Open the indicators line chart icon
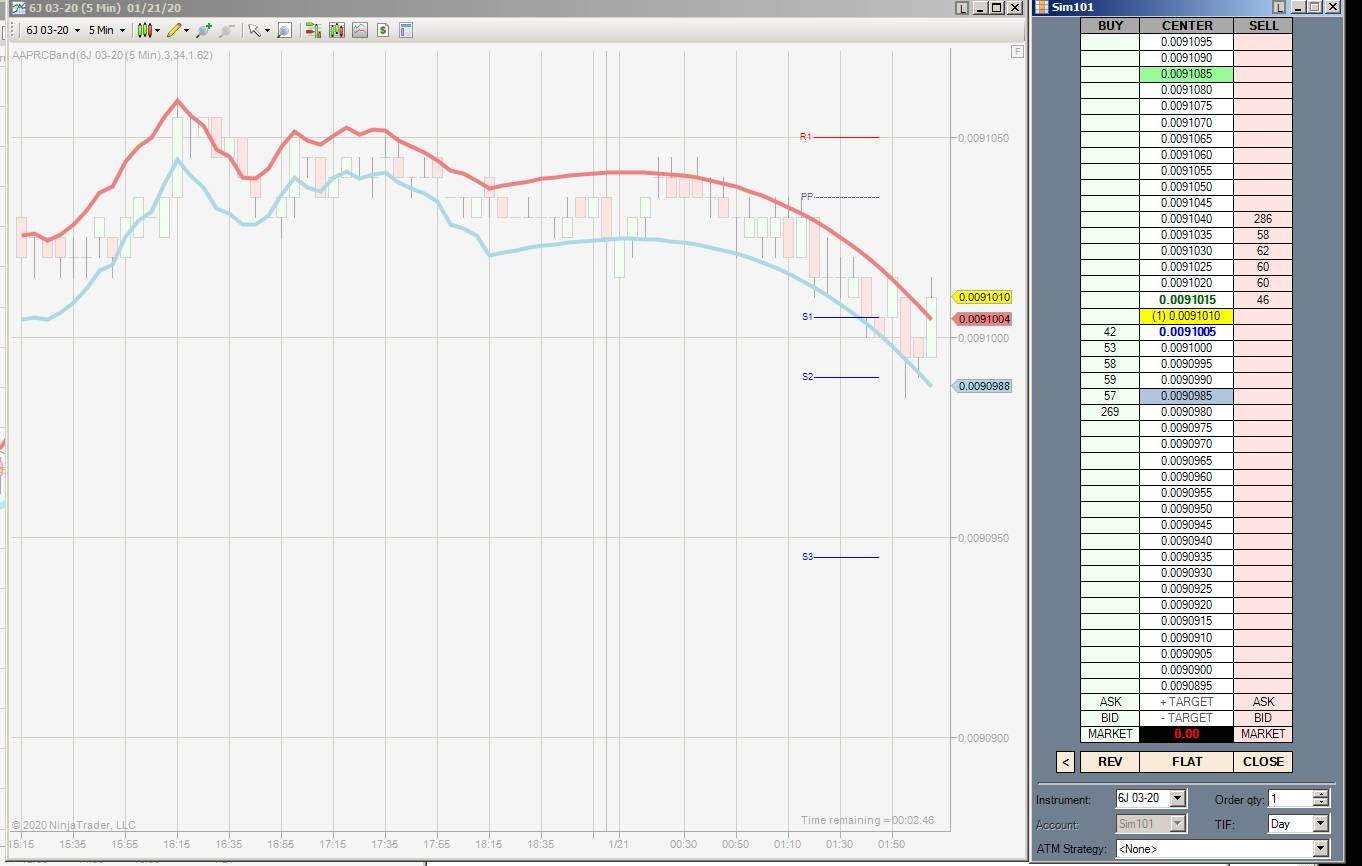The width and height of the screenshot is (1362, 866). 360,30
